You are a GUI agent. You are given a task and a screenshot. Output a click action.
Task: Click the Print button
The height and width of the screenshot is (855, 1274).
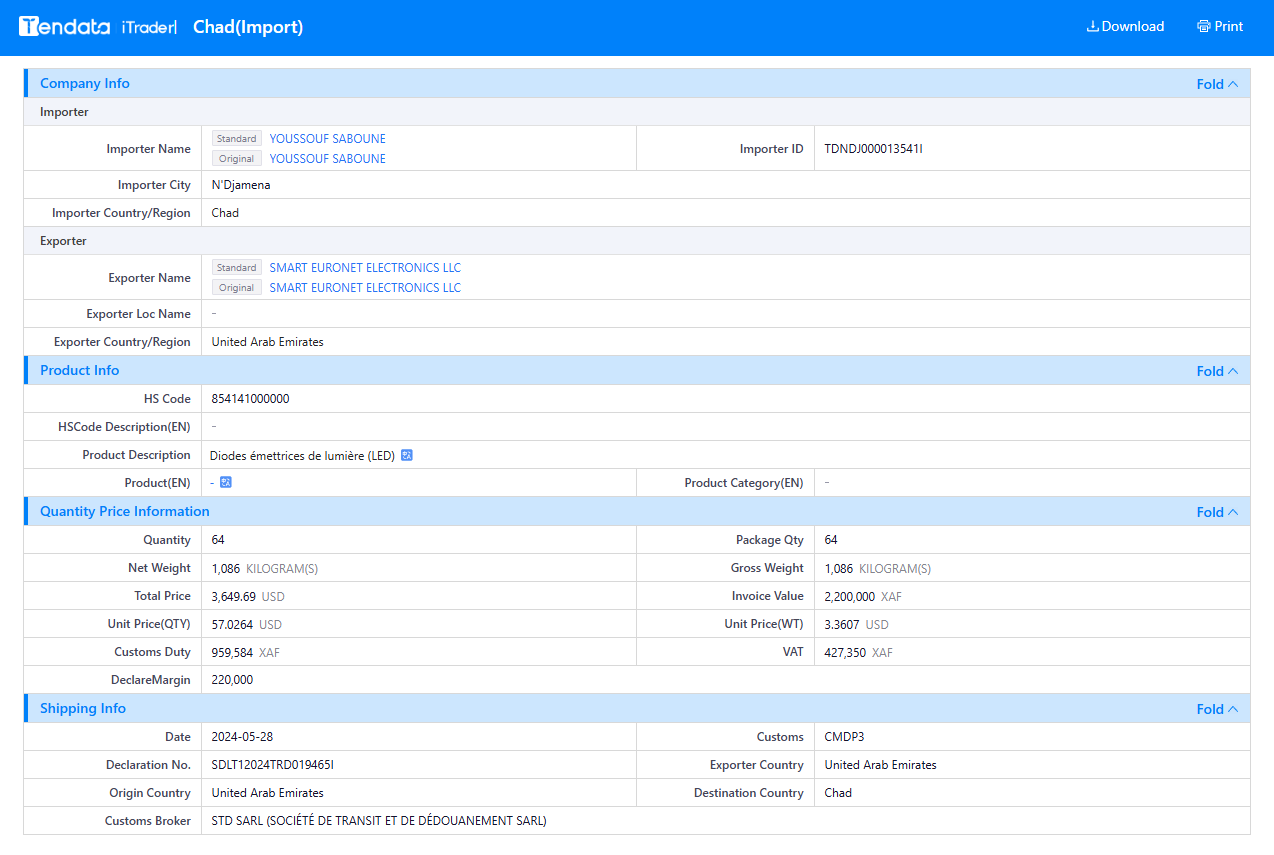tap(1220, 27)
